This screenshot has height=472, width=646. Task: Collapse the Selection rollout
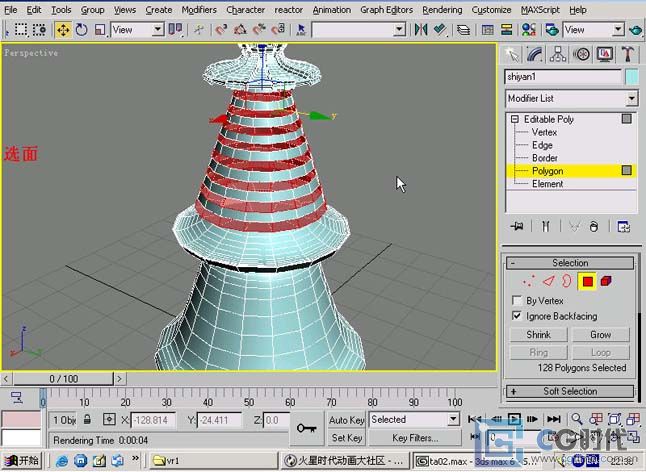(x=570, y=263)
